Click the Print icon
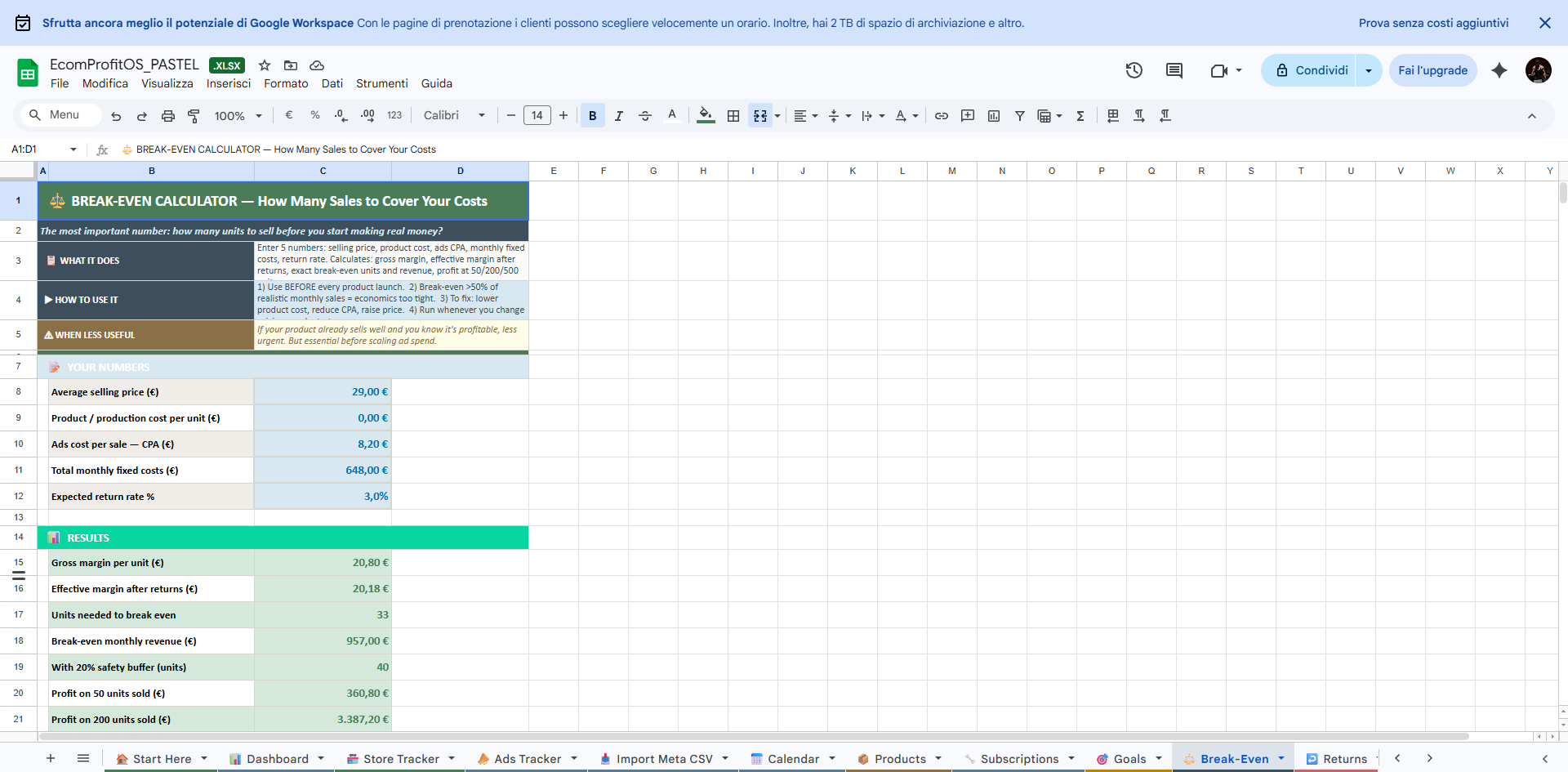Image resolution: width=1568 pixels, height=772 pixels. [x=167, y=116]
